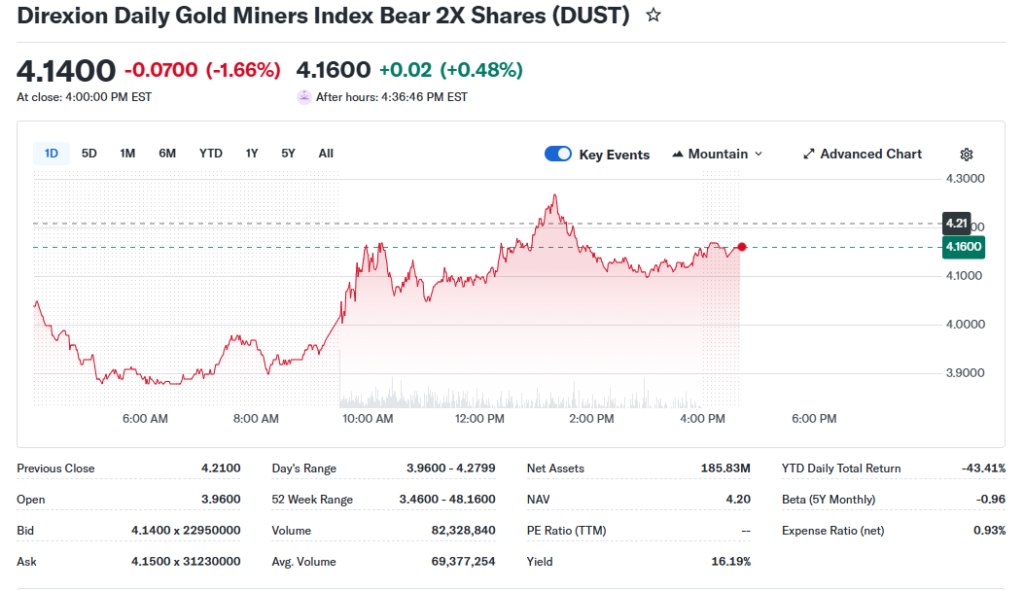Show the All time range
The width and height of the screenshot is (1024, 590).
pos(326,153)
